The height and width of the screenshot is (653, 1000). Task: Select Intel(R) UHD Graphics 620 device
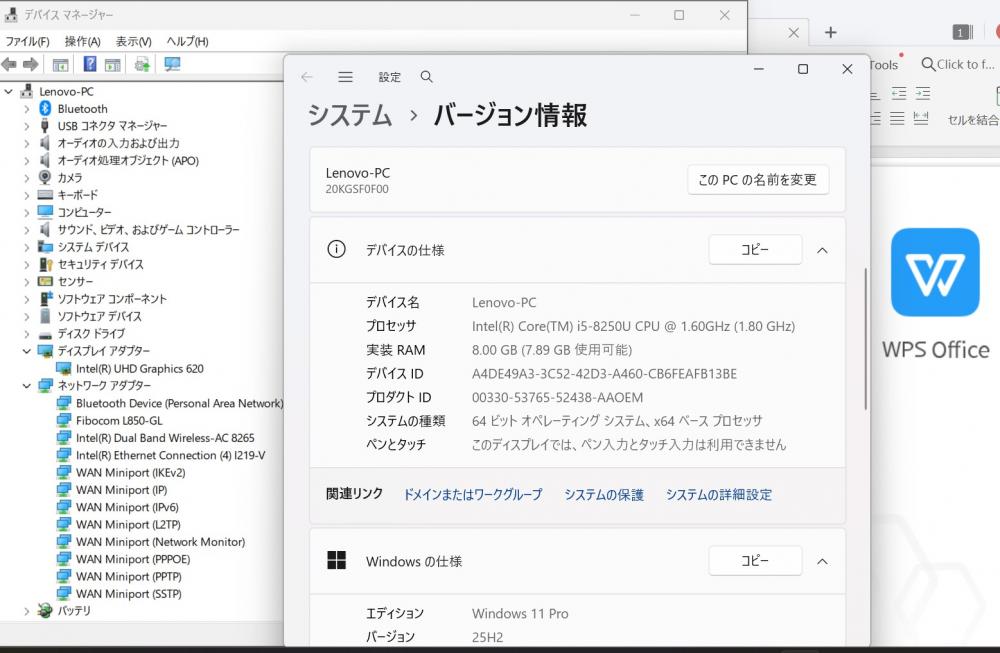[x=139, y=369]
